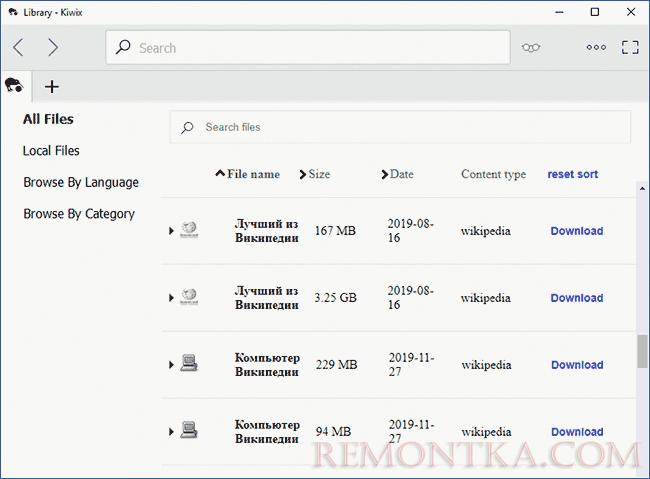This screenshot has height=479, width=650.
Task: Click wikipedia content type in 3.25 GB row
Action: 485,298
